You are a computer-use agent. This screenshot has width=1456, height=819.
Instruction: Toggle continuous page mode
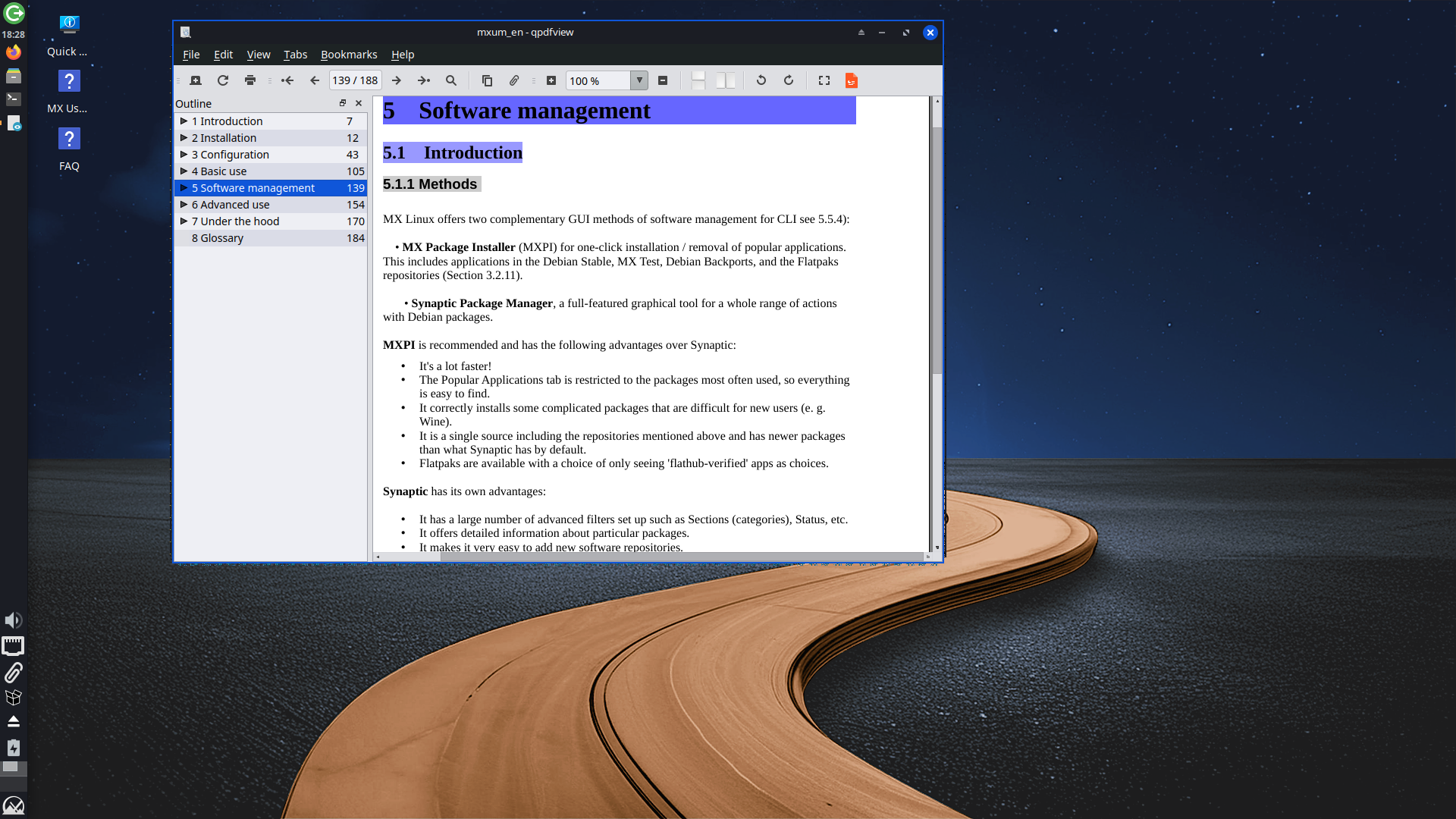[698, 80]
